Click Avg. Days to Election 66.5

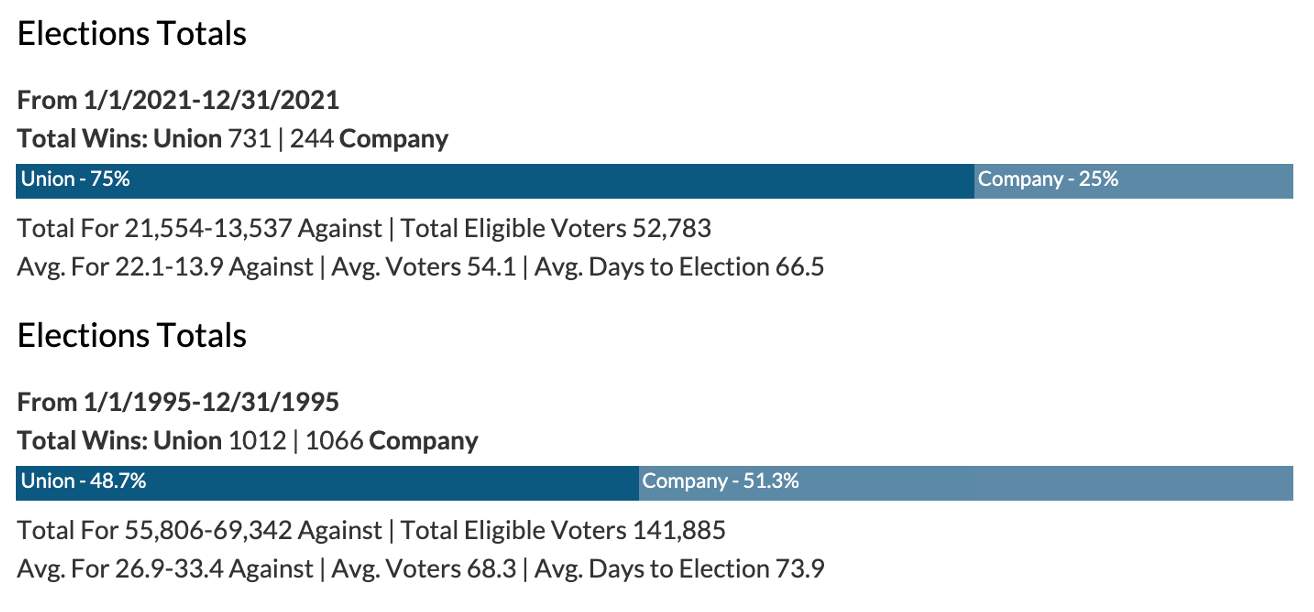679,267
